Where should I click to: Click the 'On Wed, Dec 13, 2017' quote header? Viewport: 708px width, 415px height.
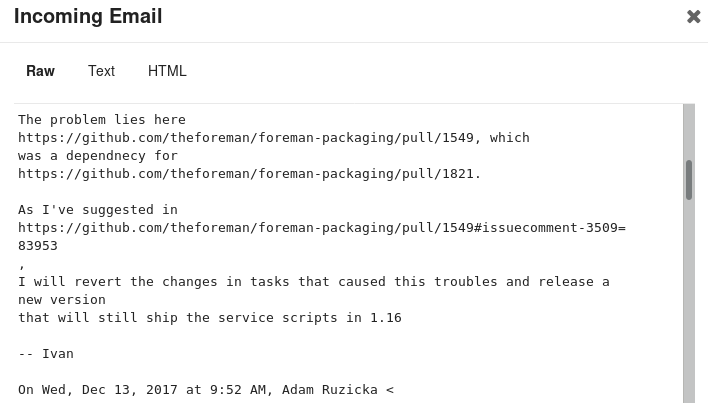(206, 390)
